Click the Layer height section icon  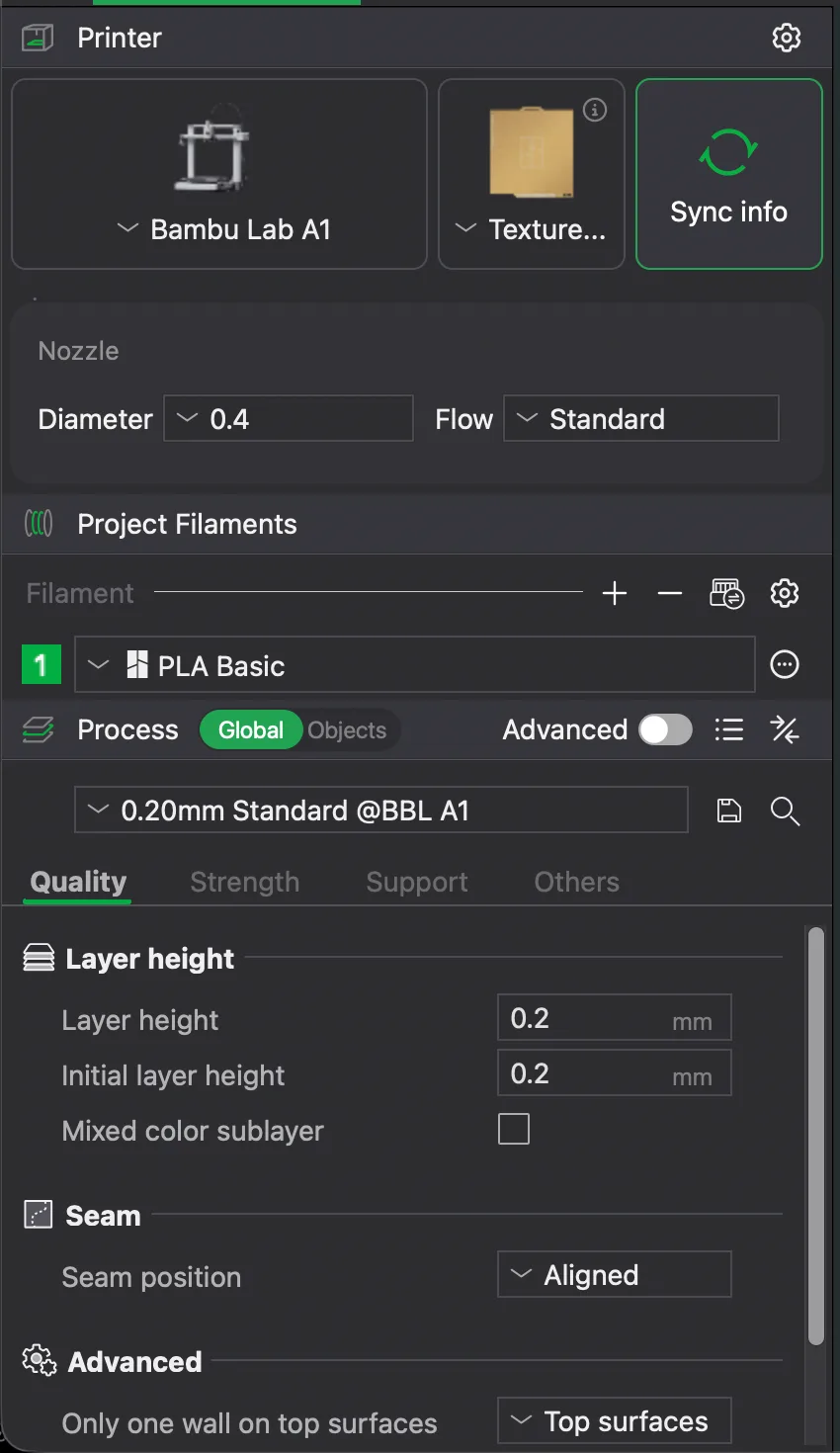point(39,958)
